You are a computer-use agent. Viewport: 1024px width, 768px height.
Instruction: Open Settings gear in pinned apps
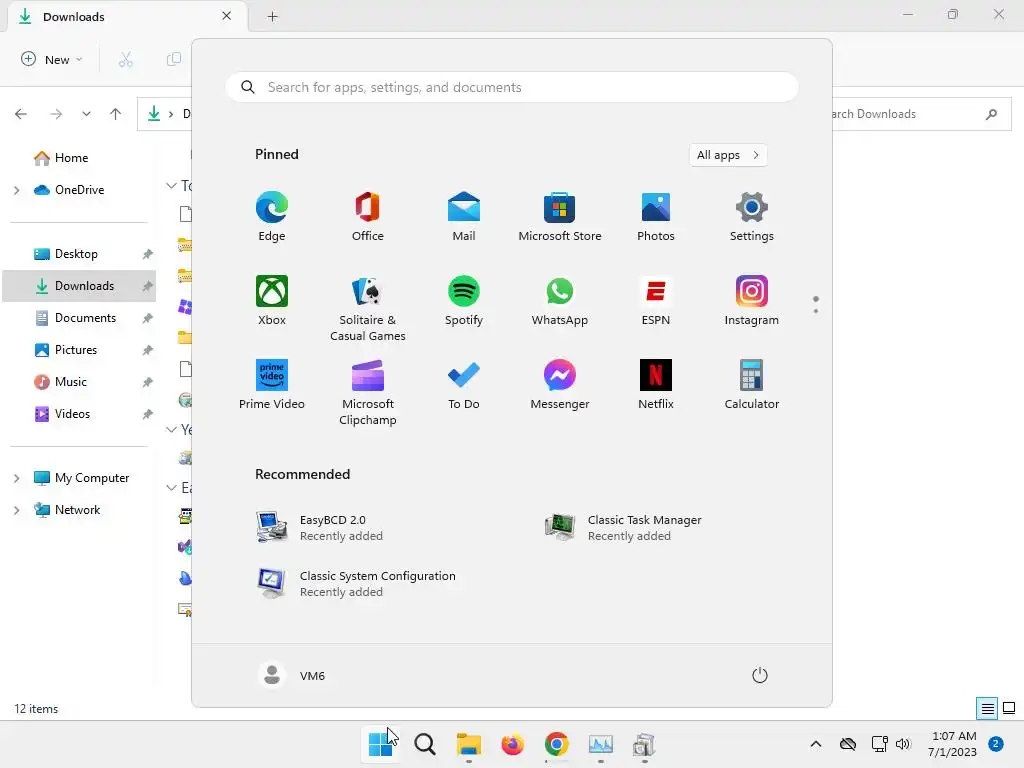(x=752, y=216)
